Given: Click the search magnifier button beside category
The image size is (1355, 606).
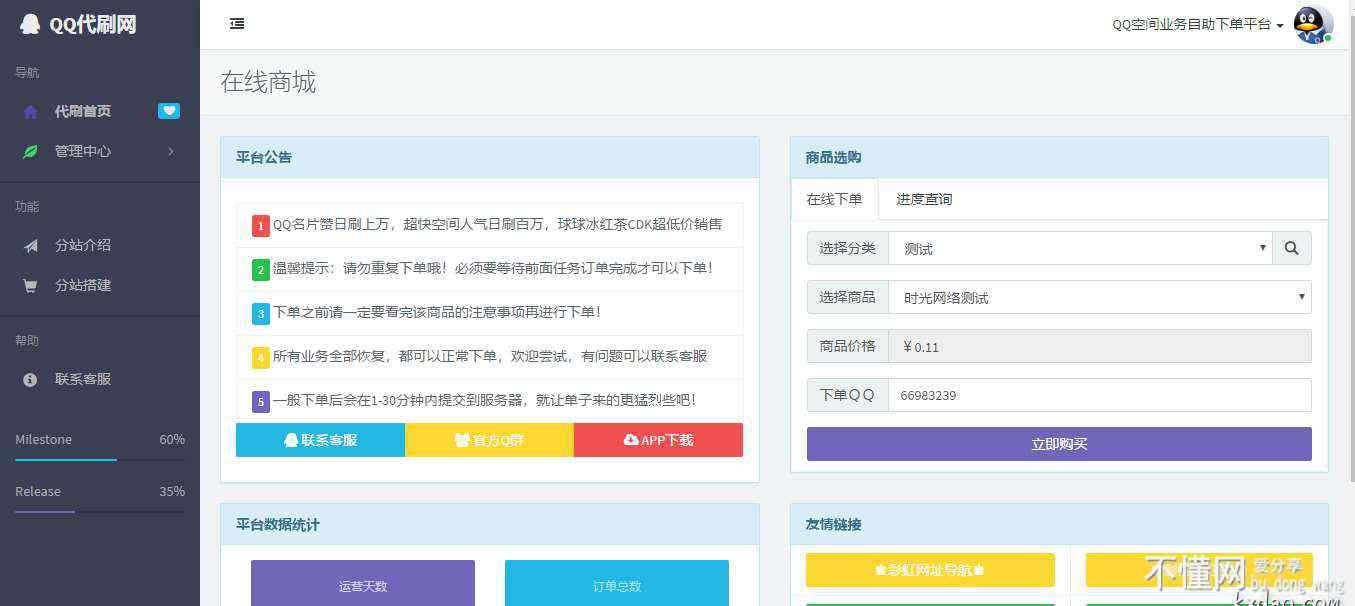Looking at the screenshot, I should click(x=1291, y=248).
